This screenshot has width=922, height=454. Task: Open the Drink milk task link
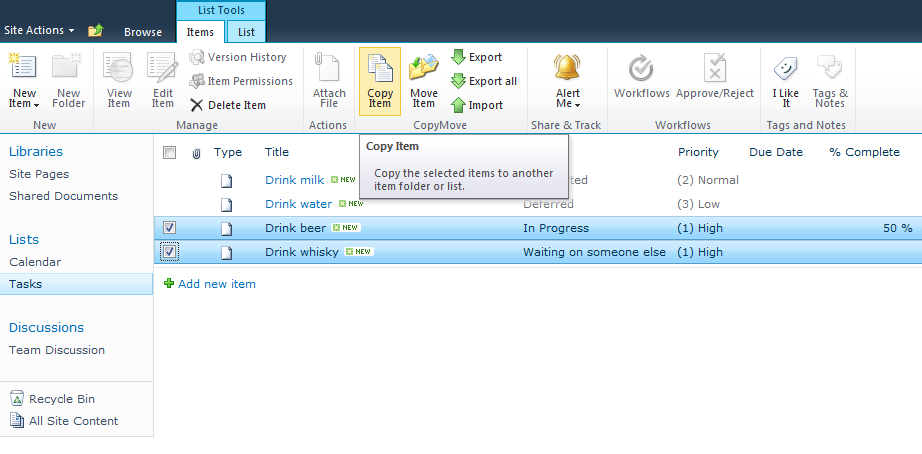coord(294,180)
